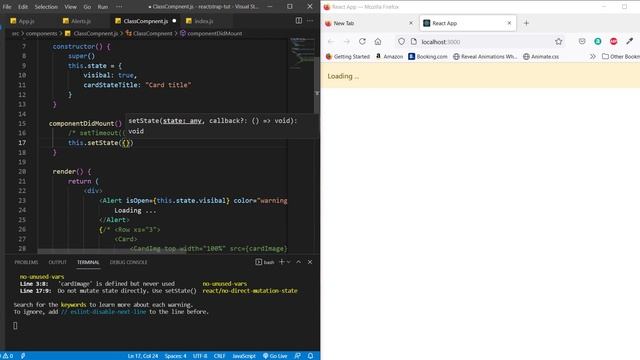Switch to the PROBLEMS panel tab
Viewport: 640px width, 360px height.
26,262
